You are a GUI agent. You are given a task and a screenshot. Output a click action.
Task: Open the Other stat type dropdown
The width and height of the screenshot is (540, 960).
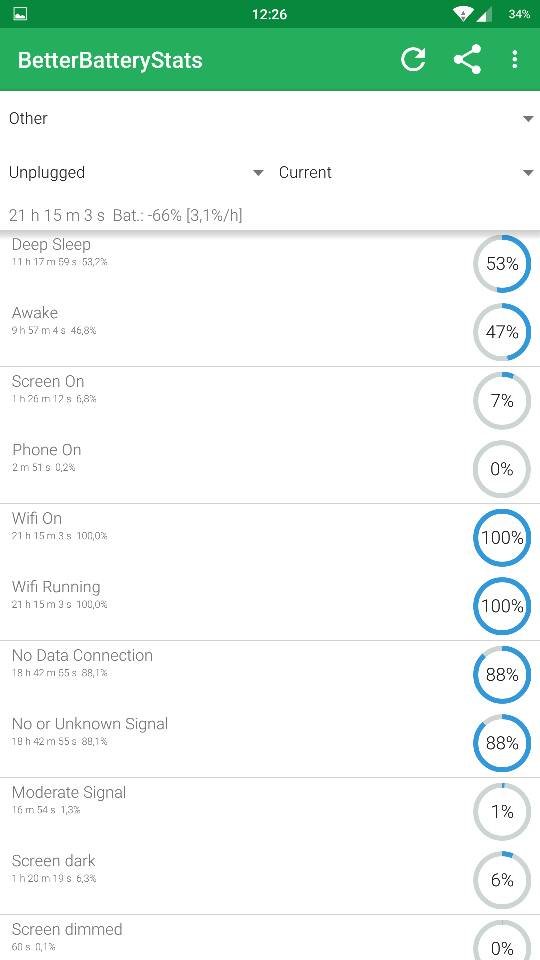270,118
